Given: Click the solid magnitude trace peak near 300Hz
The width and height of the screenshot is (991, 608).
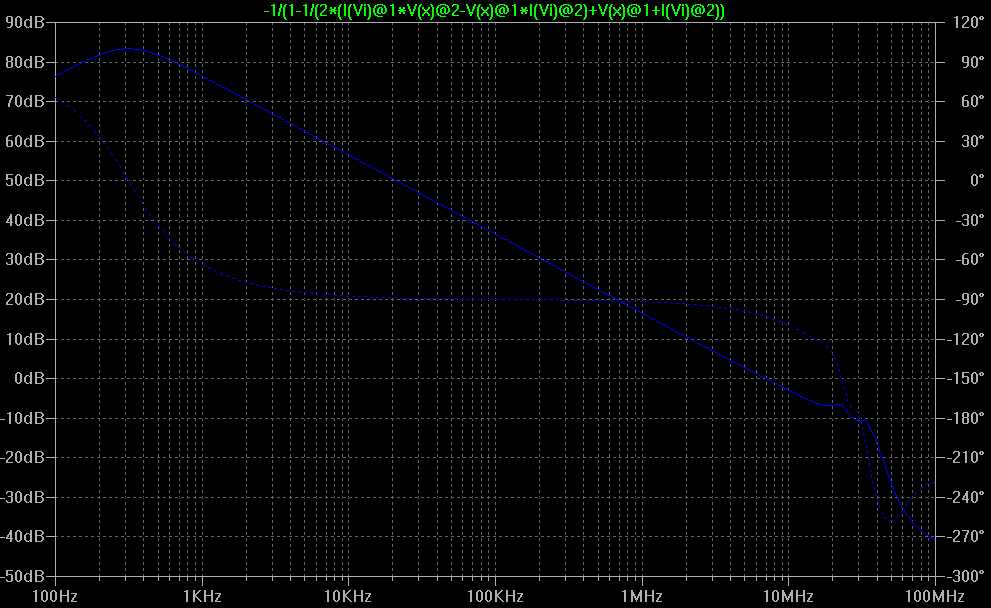Looking at the screenshot, I should click(128, 49).
